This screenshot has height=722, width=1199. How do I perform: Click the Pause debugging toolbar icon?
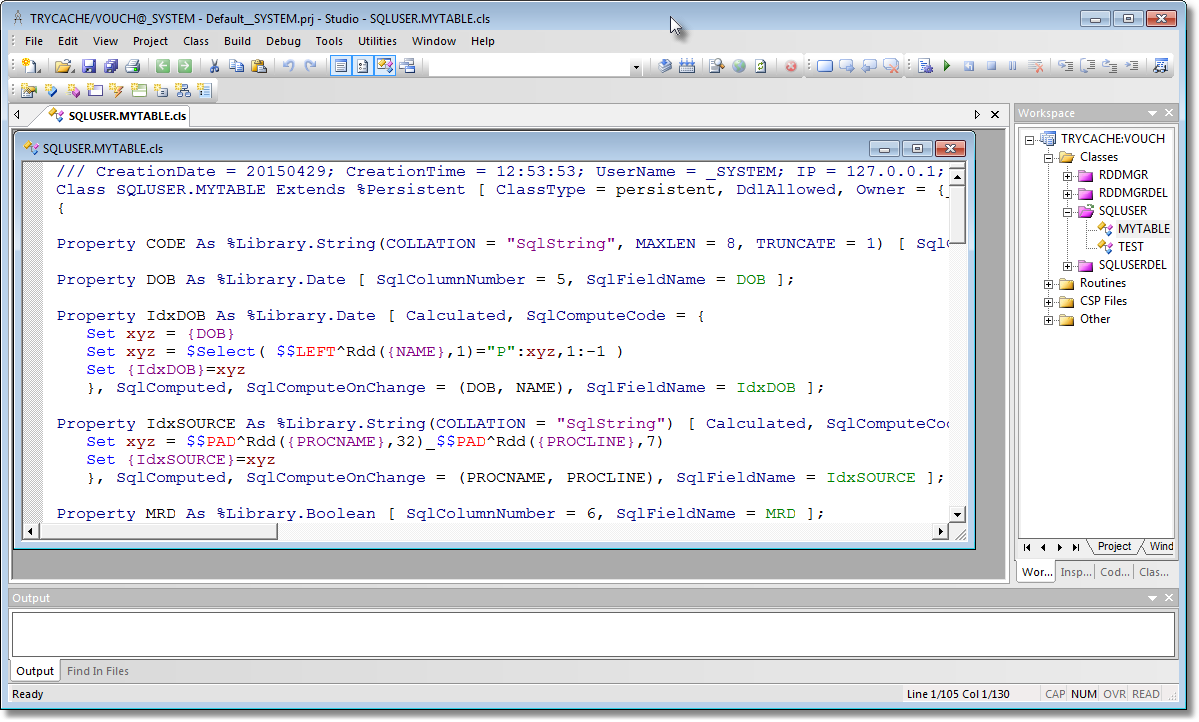pyautogui.click(x=1013, y=67)
